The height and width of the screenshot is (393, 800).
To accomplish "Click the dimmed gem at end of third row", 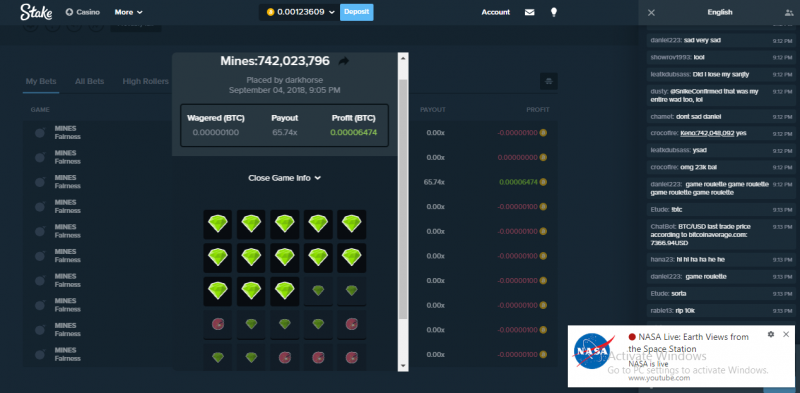I will [x=352, y=291].
